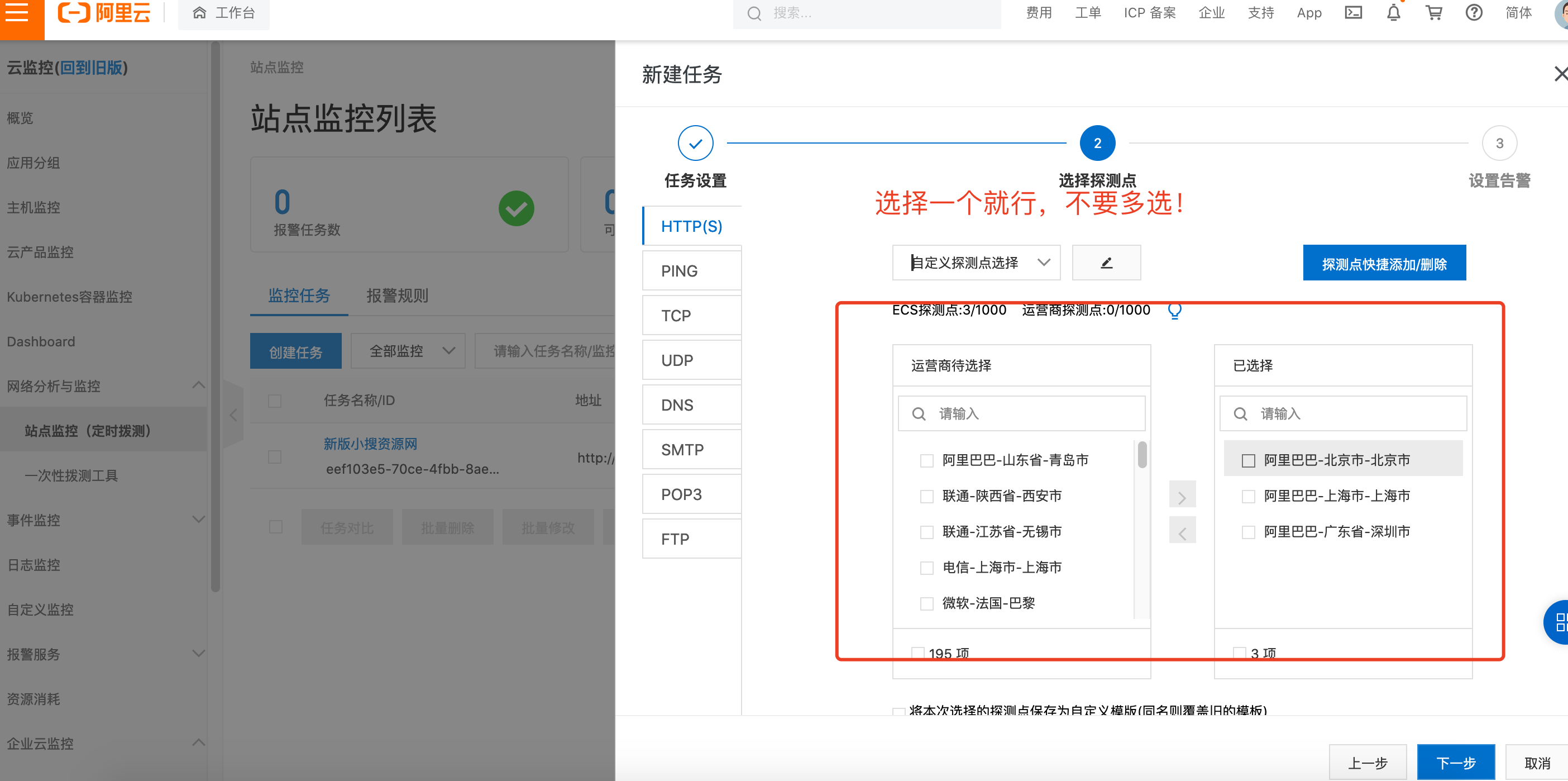This screenshot has height=781, width=1568.
Task: Collapse the sidebar with arrow handle
Action: [233, 415]
